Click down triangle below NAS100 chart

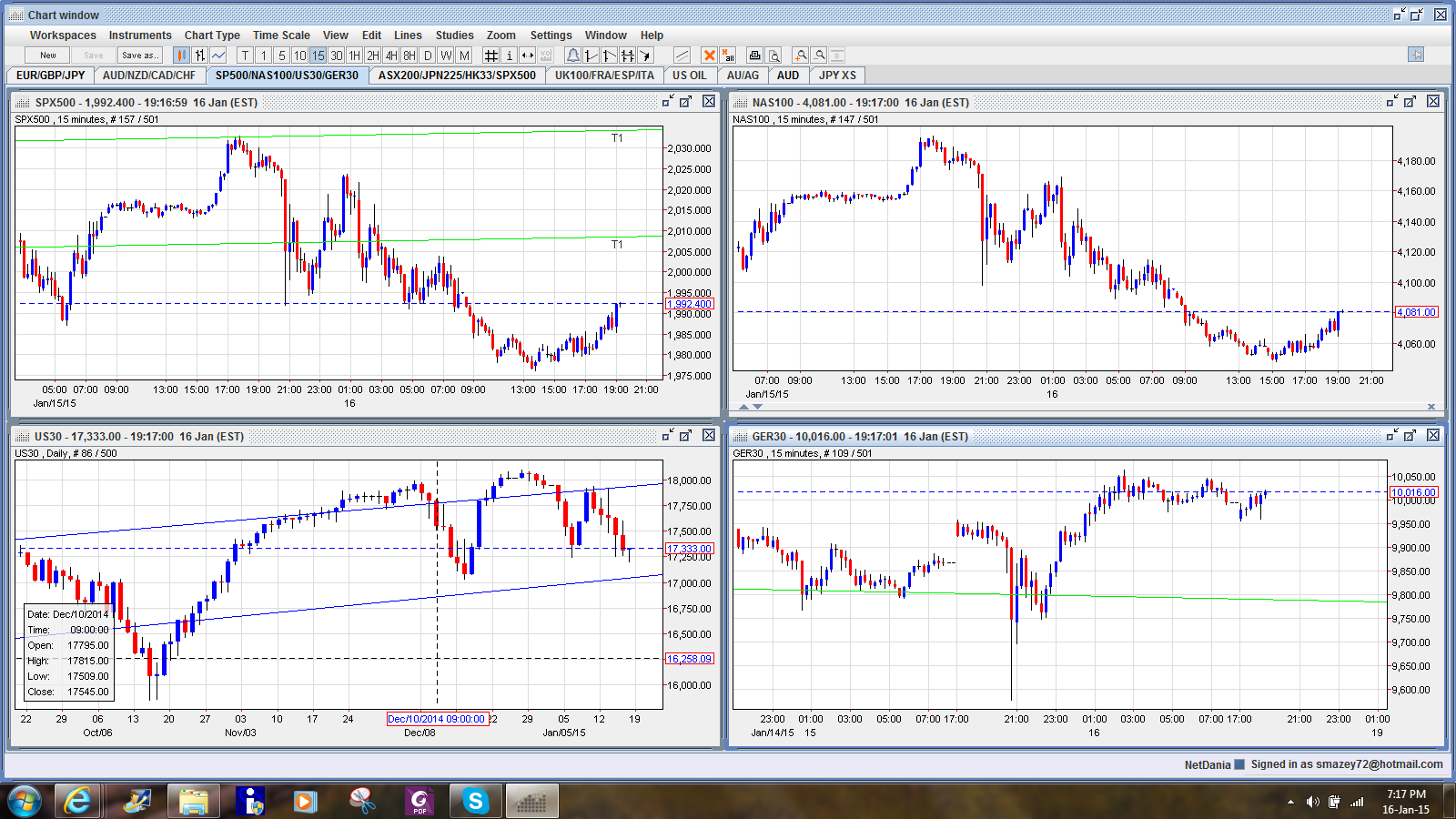(758, 407)
